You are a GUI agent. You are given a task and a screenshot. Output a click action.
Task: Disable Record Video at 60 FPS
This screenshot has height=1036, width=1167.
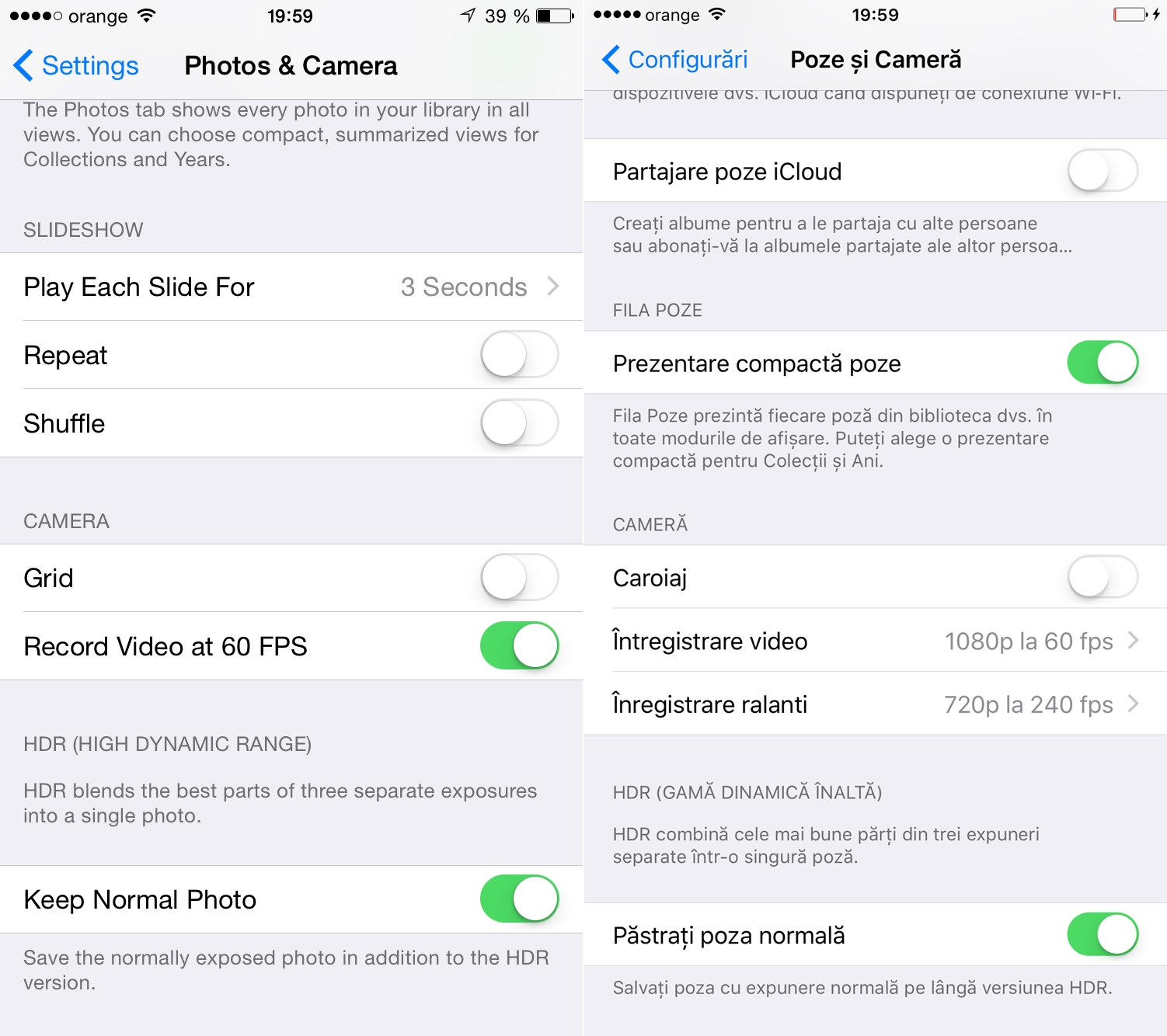tap(520, 646)
